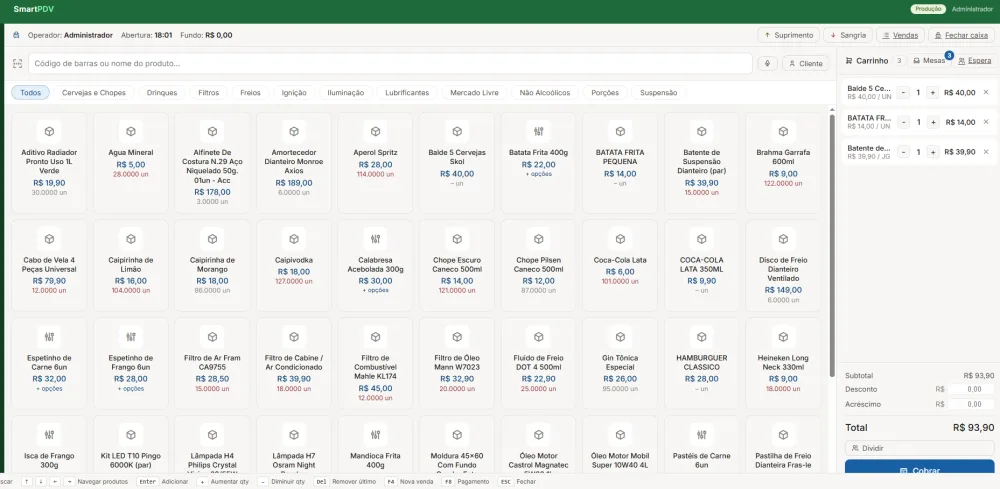Click box icon on Filtro de Óleo Mann W7023 card
1000x489 pixels.
tap(457, 337)
